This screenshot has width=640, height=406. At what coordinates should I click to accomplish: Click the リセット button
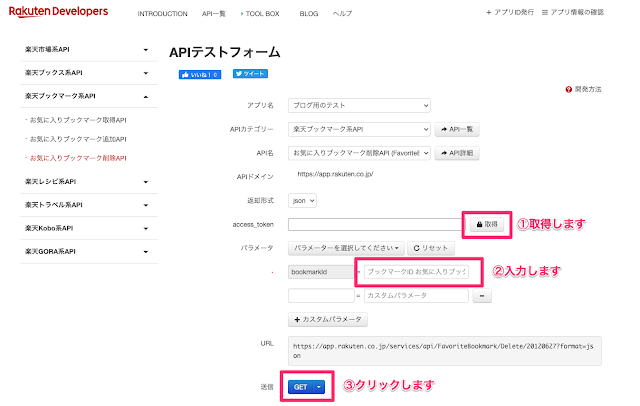[431, 248]
